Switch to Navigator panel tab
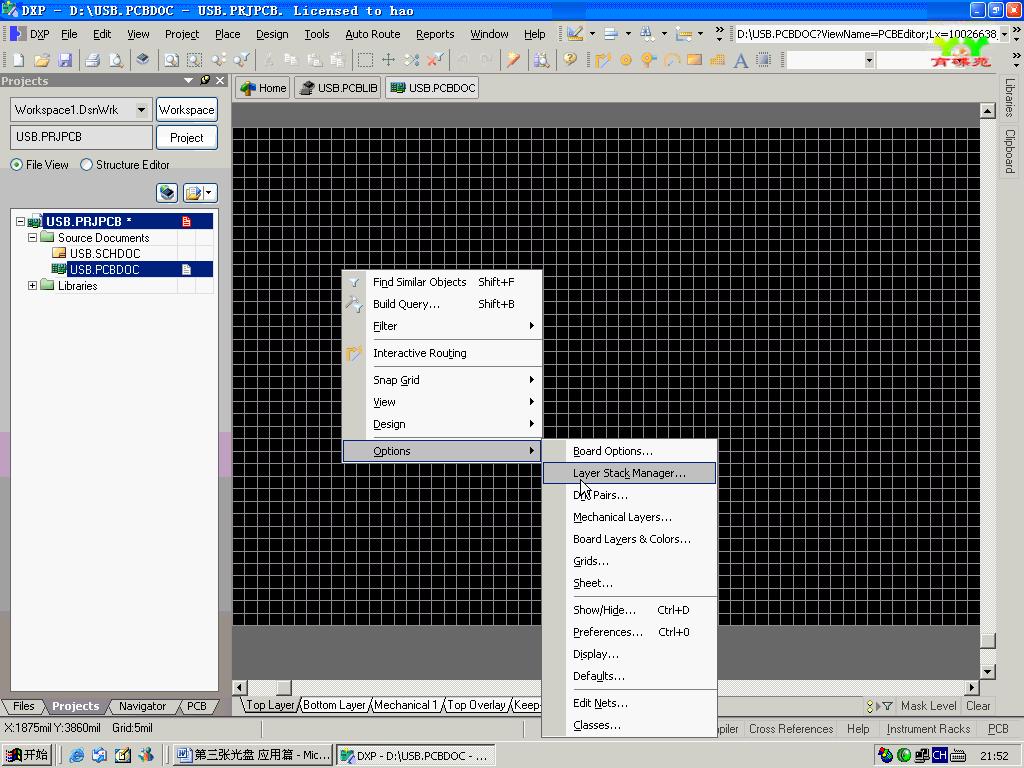Viewport: 1024px width, 768px height. pyautogui.click(x=142, y=706)
